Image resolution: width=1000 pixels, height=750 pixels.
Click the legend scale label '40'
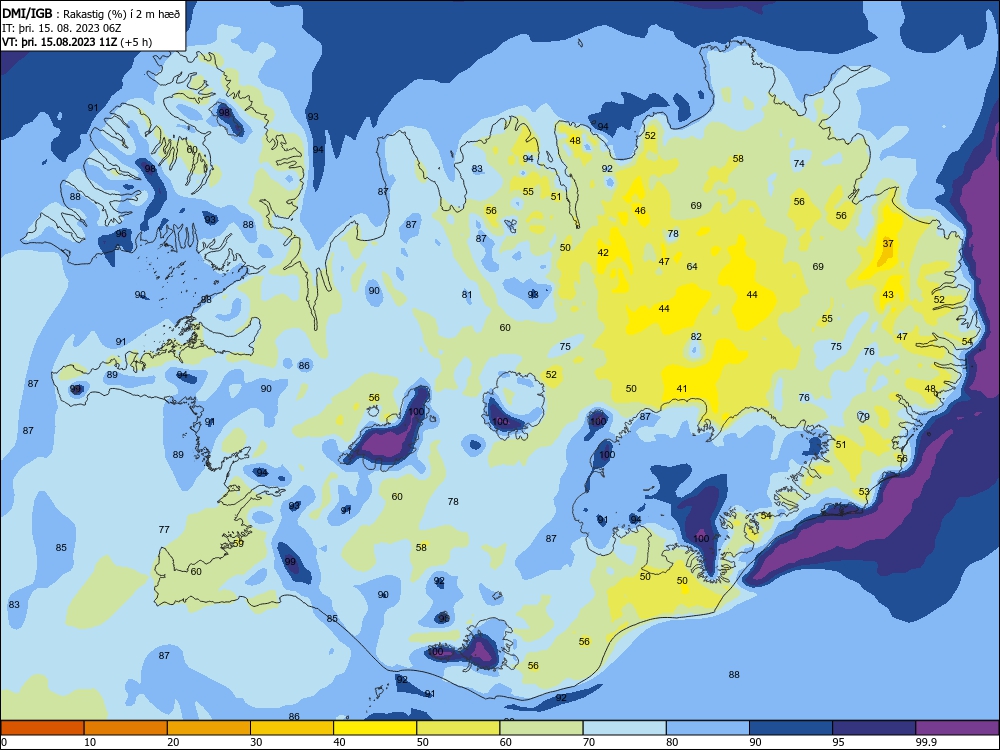pyautogui.click(x=339, y=742)
